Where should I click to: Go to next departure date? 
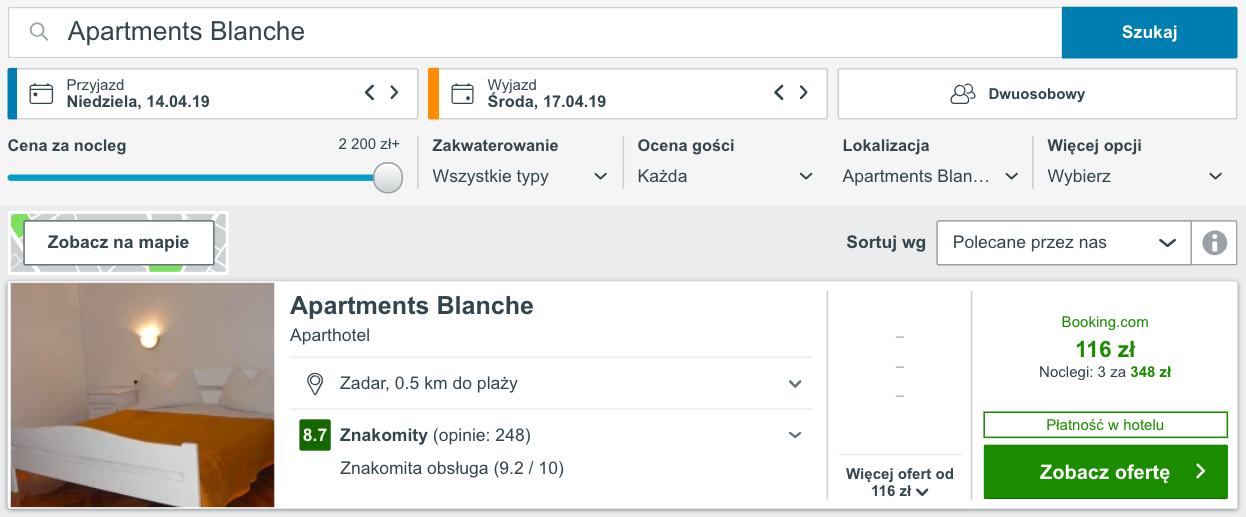[805, 93]
